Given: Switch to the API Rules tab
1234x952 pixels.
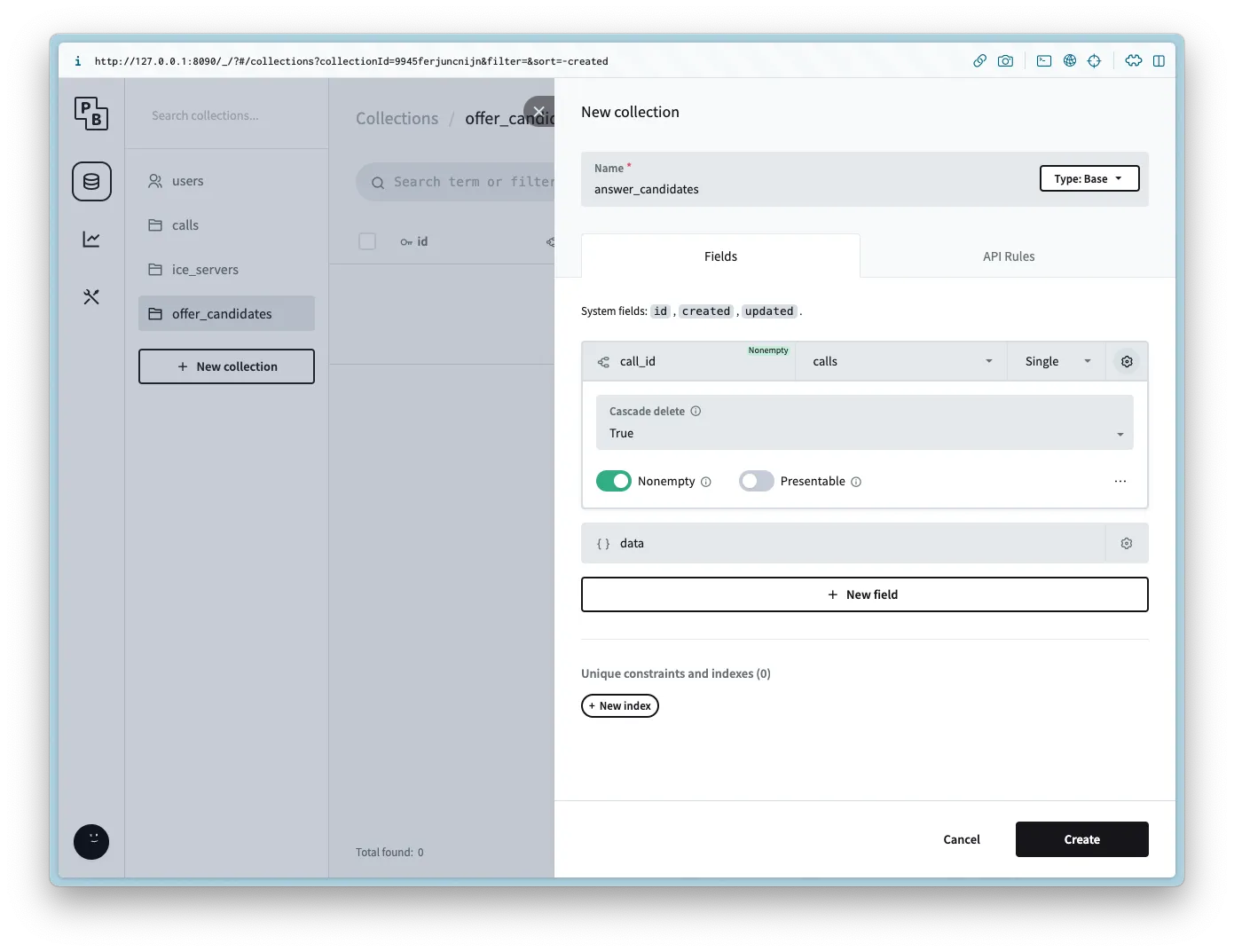Looking at the screenshot, I should coord(1008,257).
